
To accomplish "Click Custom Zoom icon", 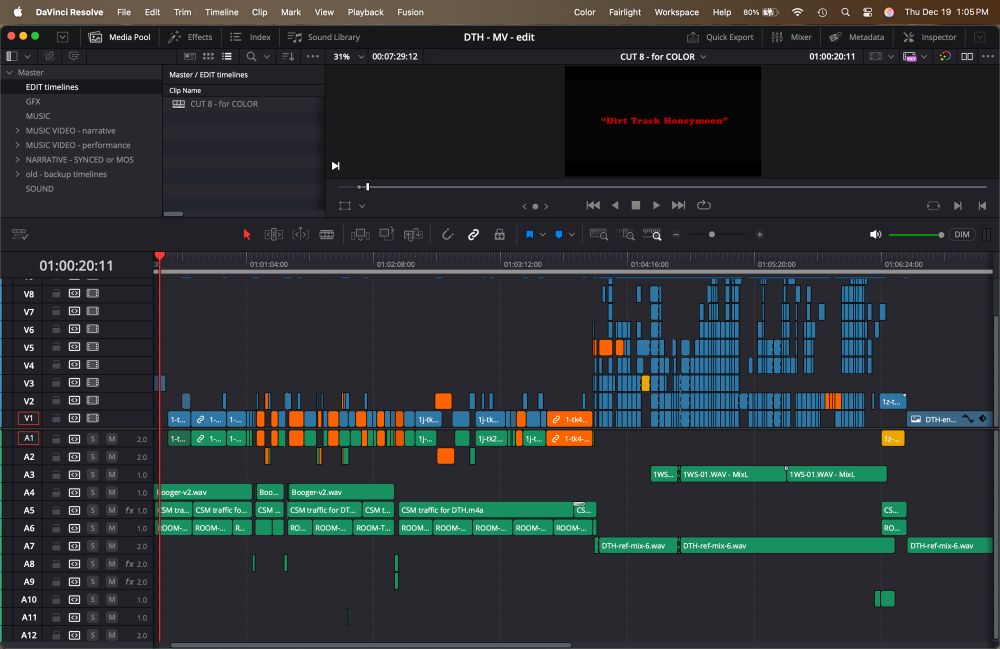I will (652, 235).
